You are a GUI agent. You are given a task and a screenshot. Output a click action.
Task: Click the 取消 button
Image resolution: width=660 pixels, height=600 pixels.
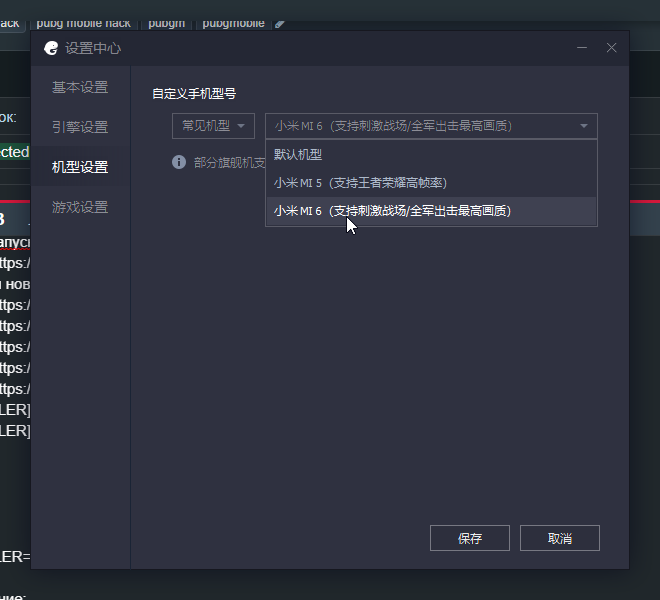[x=560, y=538]
